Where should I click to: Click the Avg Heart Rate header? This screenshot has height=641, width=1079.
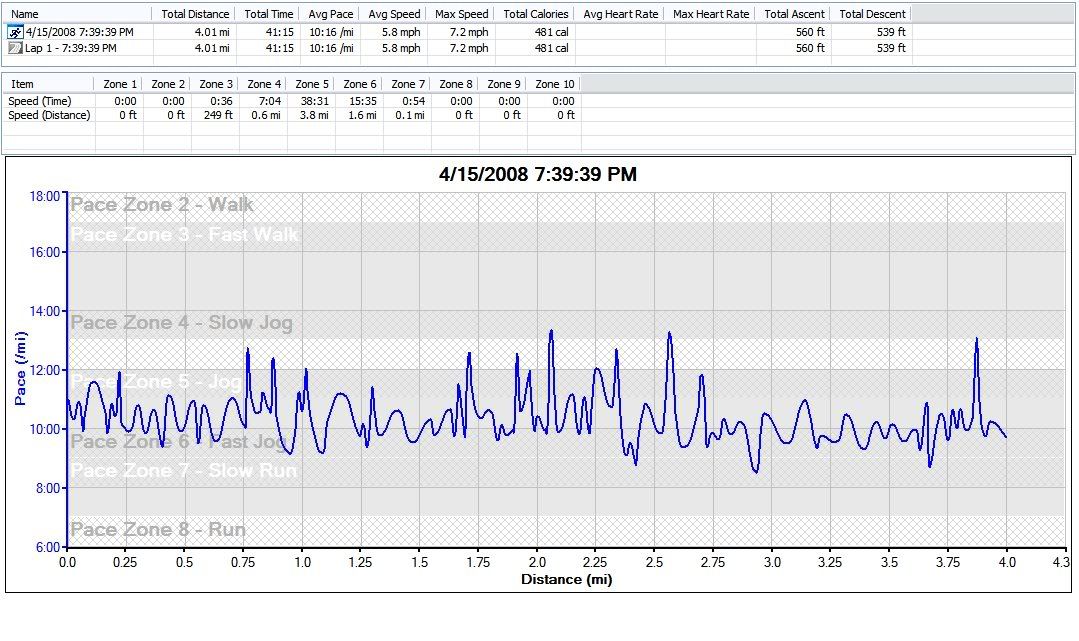pyautogui.click(x=620, y=14)
